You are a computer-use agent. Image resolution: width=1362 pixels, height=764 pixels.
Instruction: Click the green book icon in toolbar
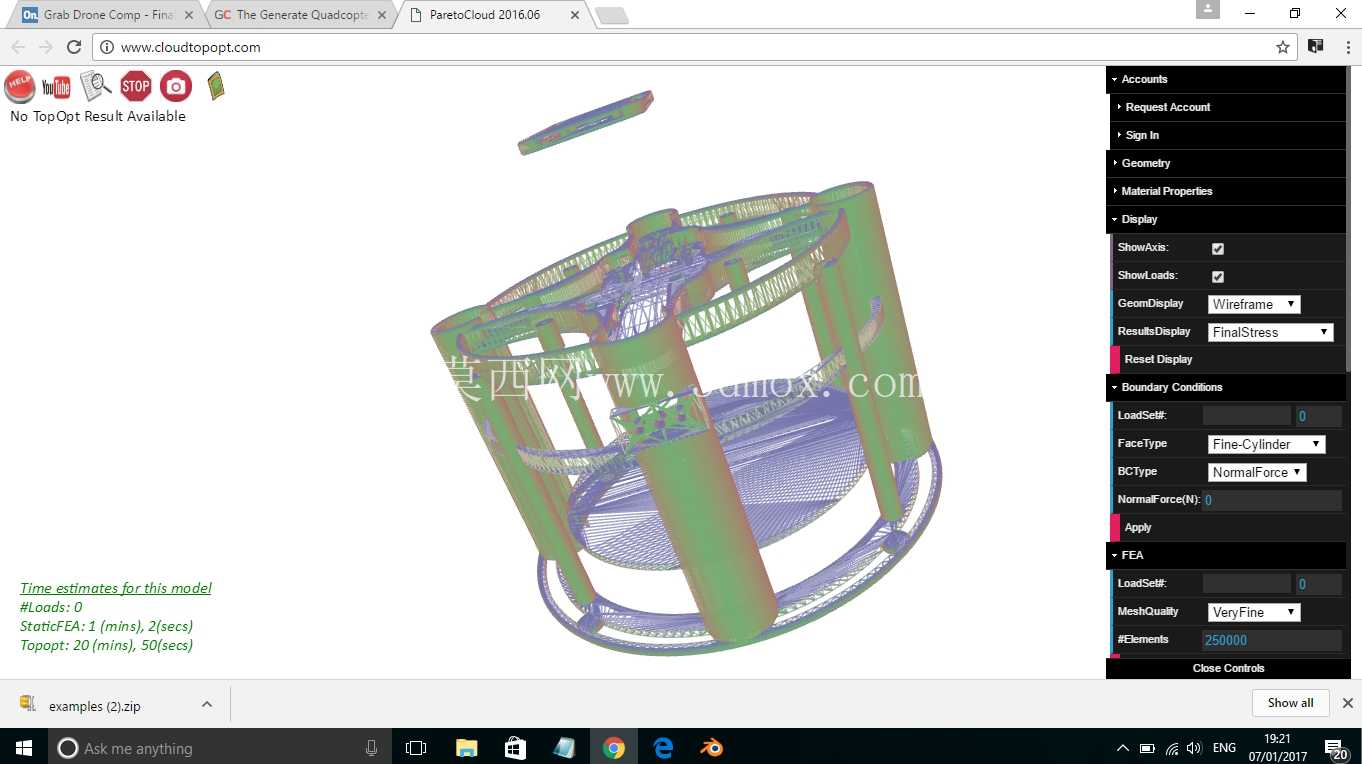pos(216,86)
